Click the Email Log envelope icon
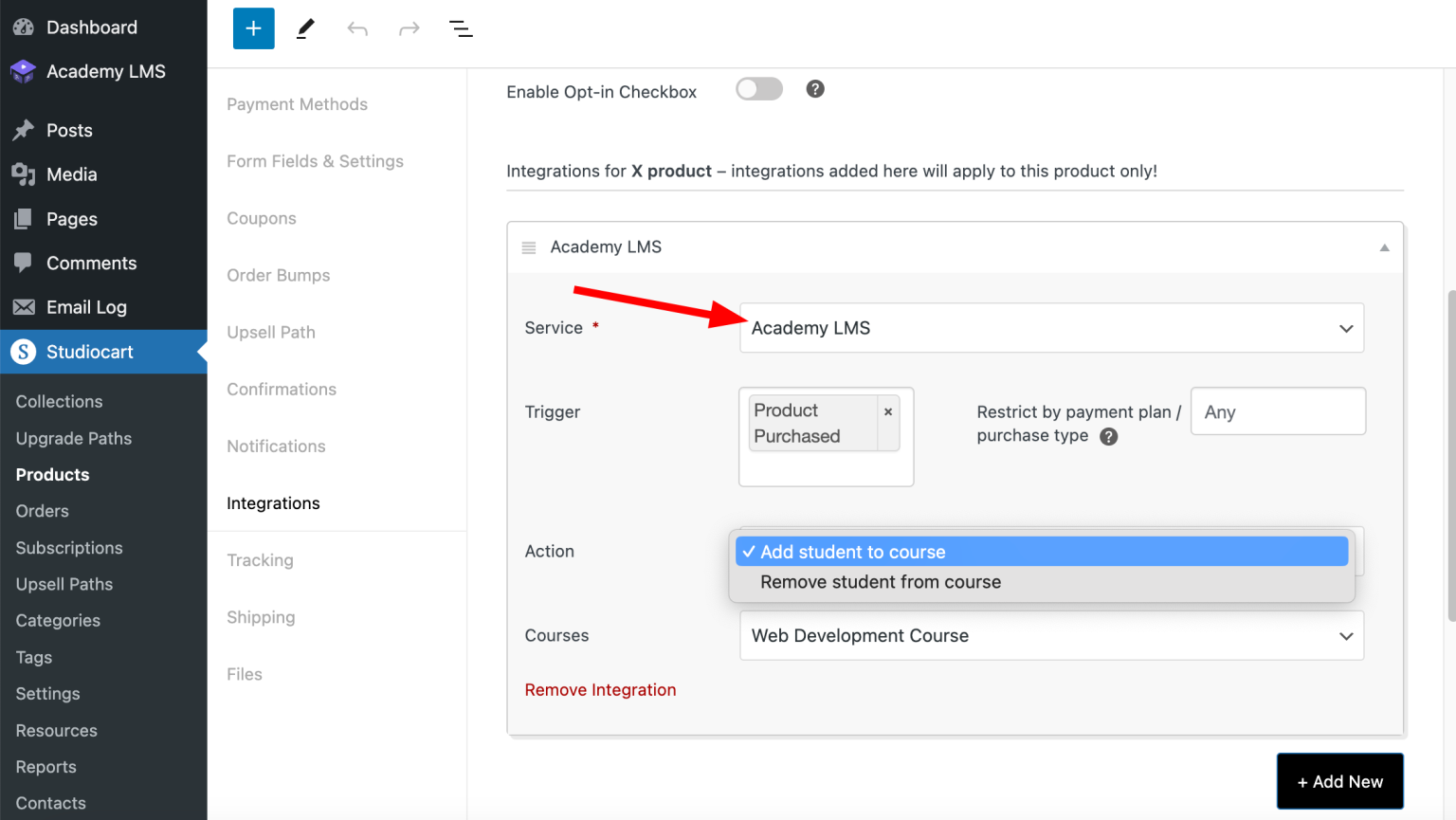This screenshot has width=1456, height=820. pyautogui.click(x=24, y=307)
